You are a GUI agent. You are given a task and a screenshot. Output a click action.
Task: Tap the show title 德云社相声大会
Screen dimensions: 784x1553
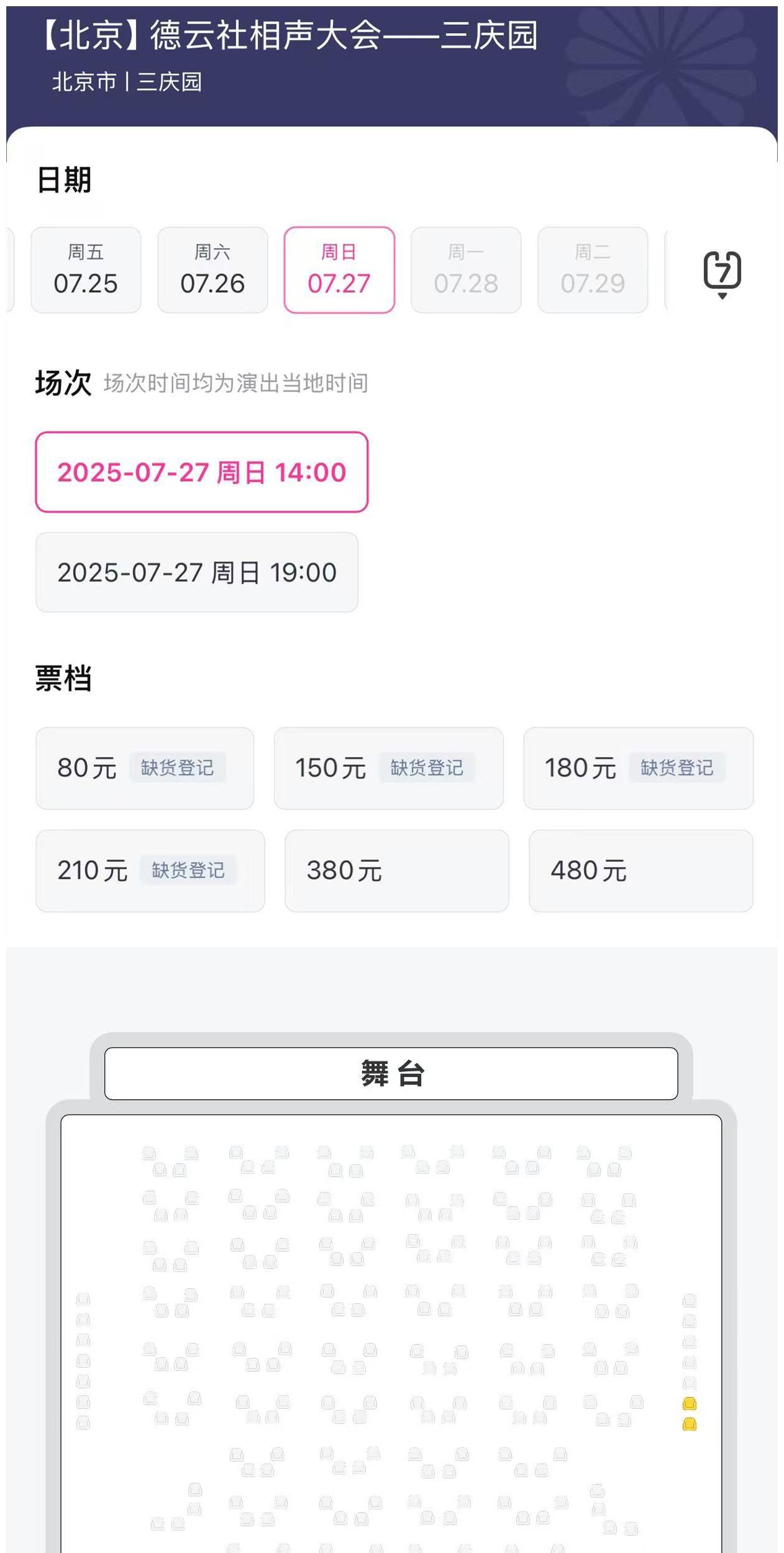click(289, 35)
